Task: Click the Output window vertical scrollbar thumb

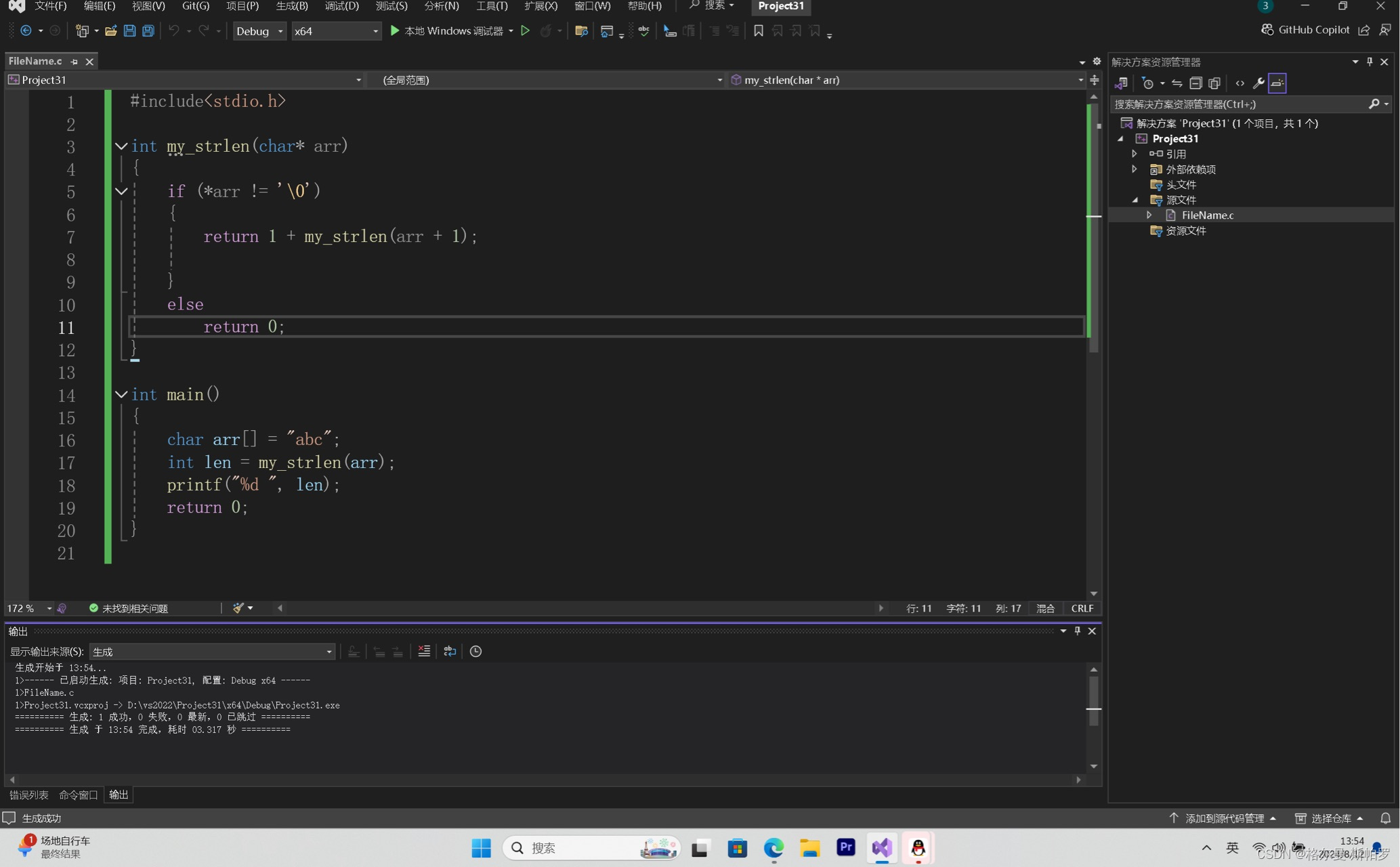Action: tap(1094, 701)
